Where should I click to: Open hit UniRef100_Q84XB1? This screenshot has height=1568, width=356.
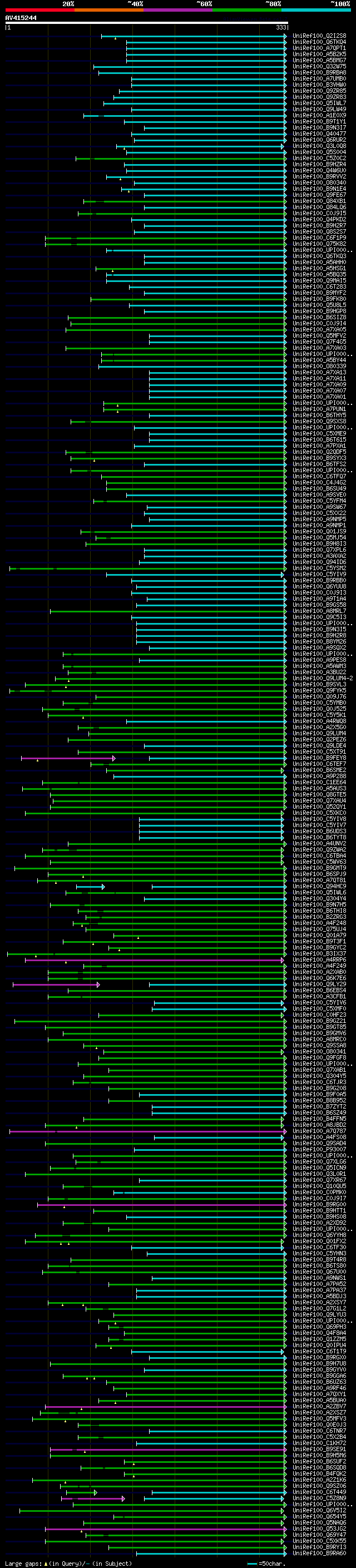[x=319, y=201]
